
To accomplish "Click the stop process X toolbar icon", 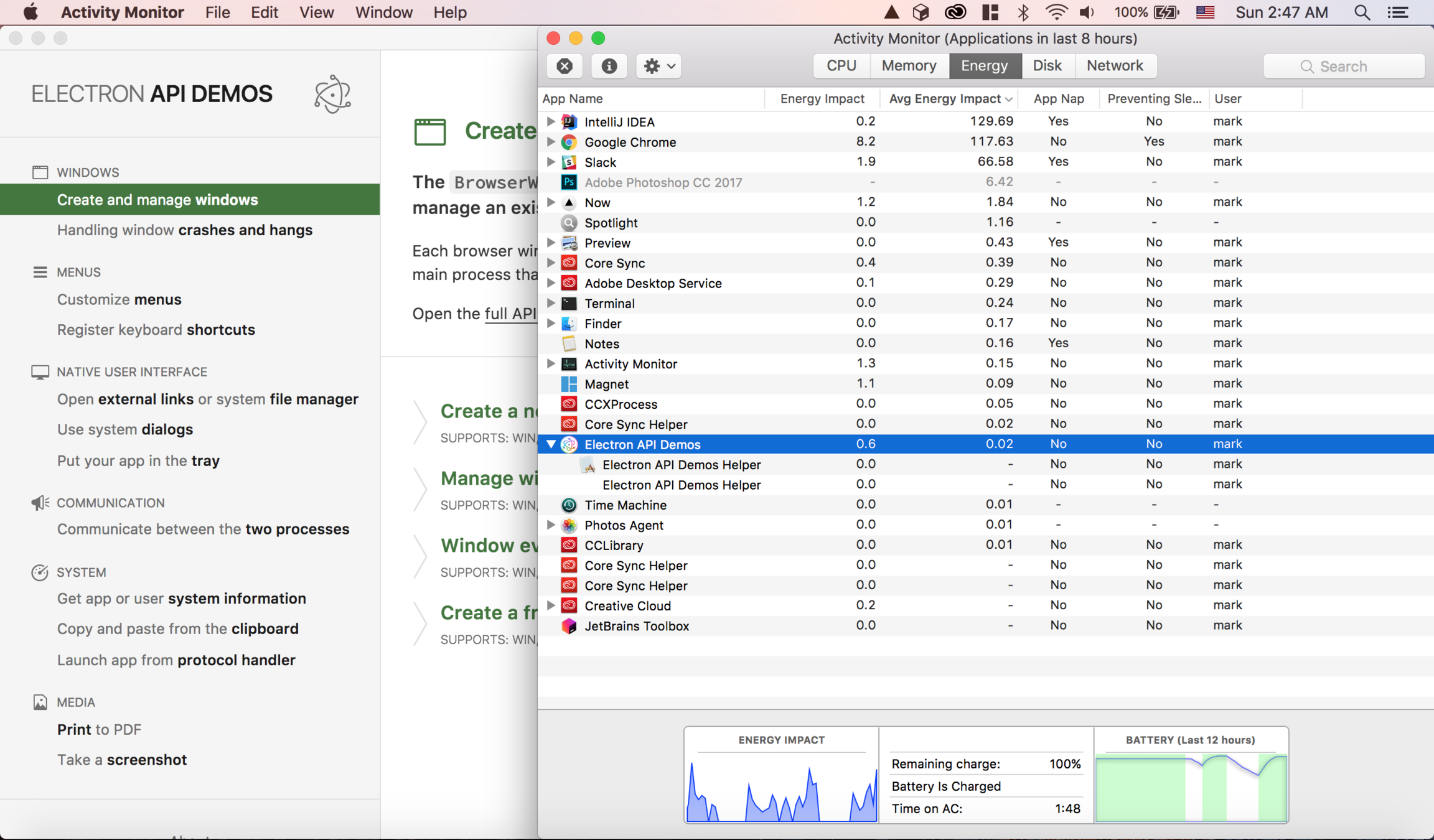I will click(x=565, y=66).
